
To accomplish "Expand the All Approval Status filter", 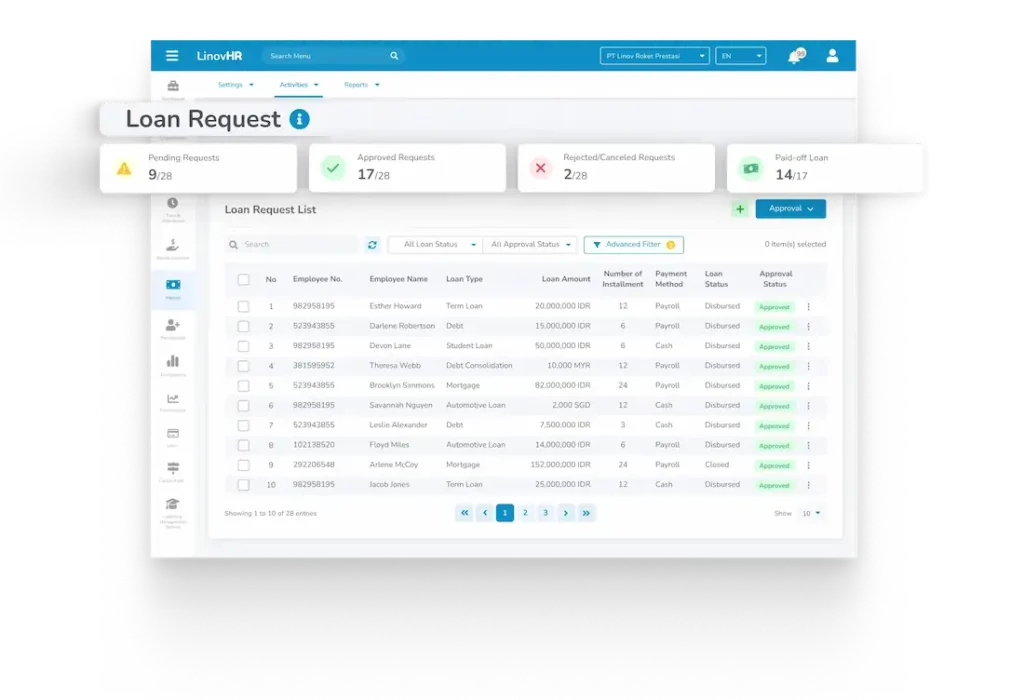I will 530,244.
